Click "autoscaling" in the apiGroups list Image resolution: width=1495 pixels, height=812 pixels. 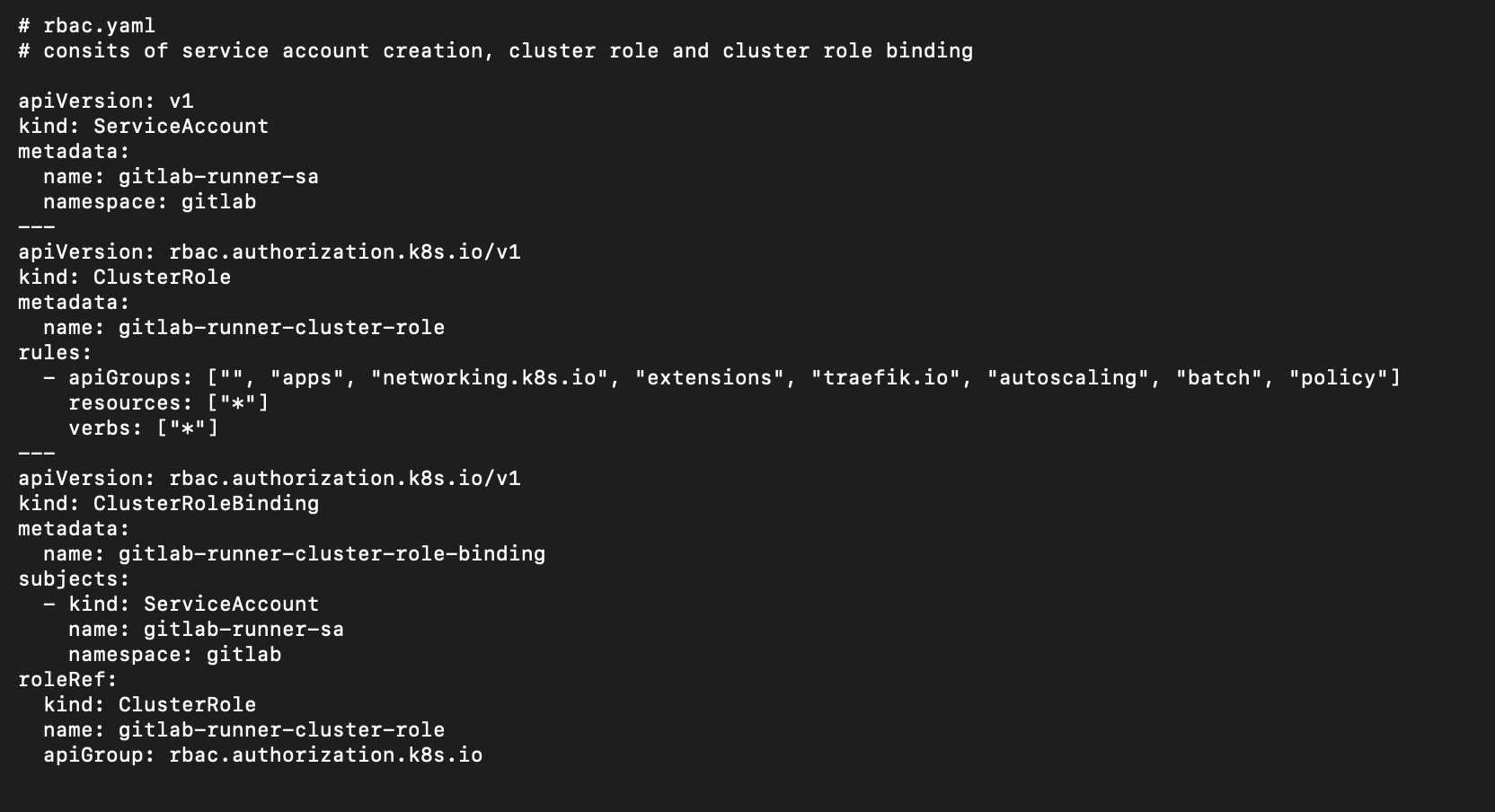pyautogui.click(x=1067, y=378)
